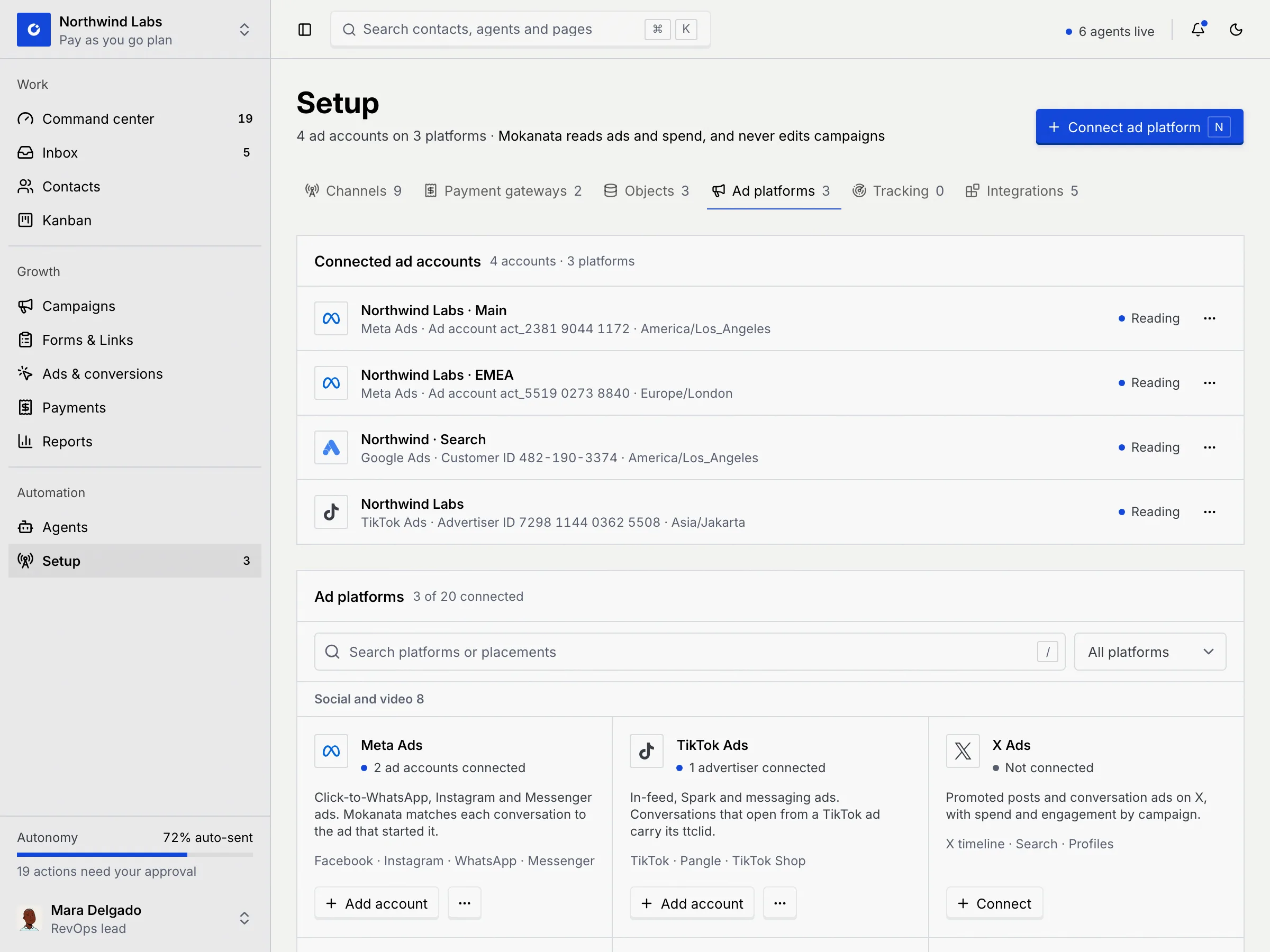Click Connect on the X Ads card
This screenshot has width=1270, height=952.
(x=994, y=903)
